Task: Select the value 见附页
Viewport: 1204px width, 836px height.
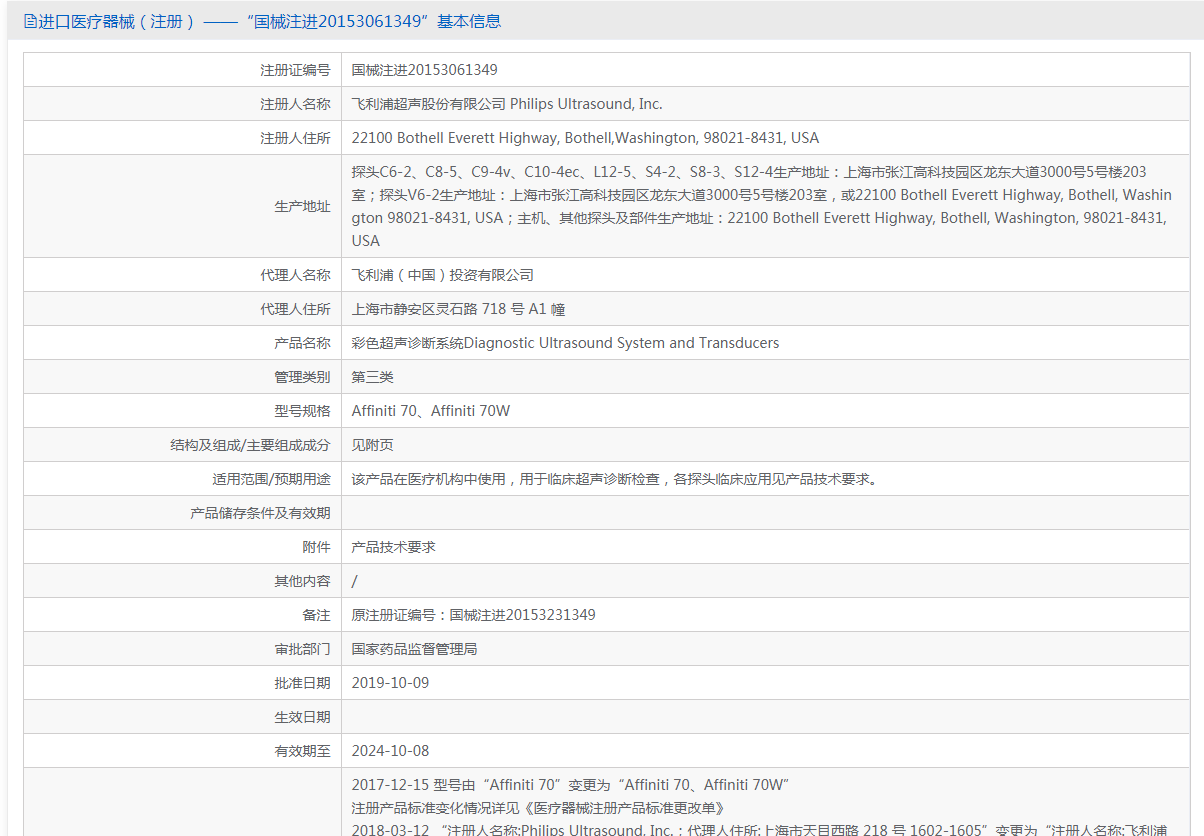Action: tap(373, 445)
